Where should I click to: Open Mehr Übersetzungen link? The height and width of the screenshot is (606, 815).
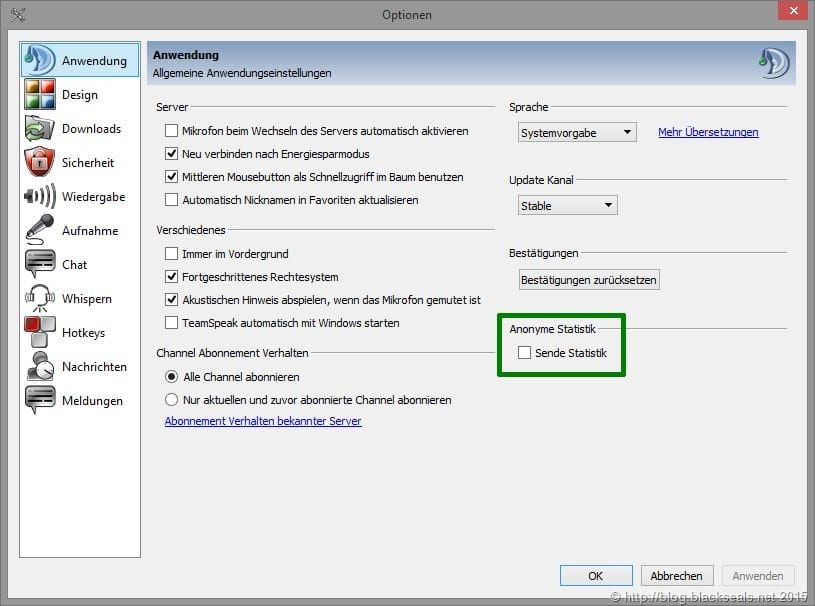[708, 132]
